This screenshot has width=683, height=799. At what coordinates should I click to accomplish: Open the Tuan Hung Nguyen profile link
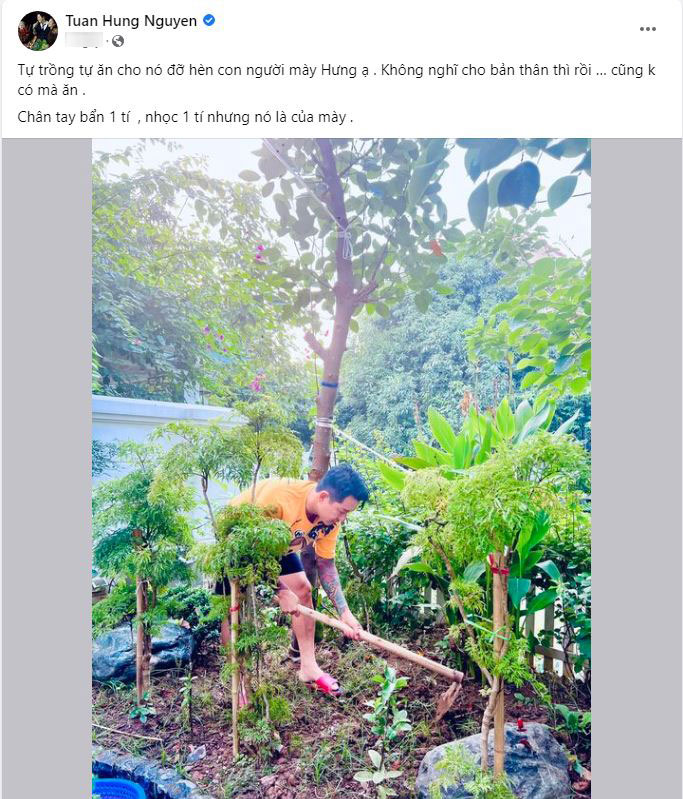(x=131, y=21)
